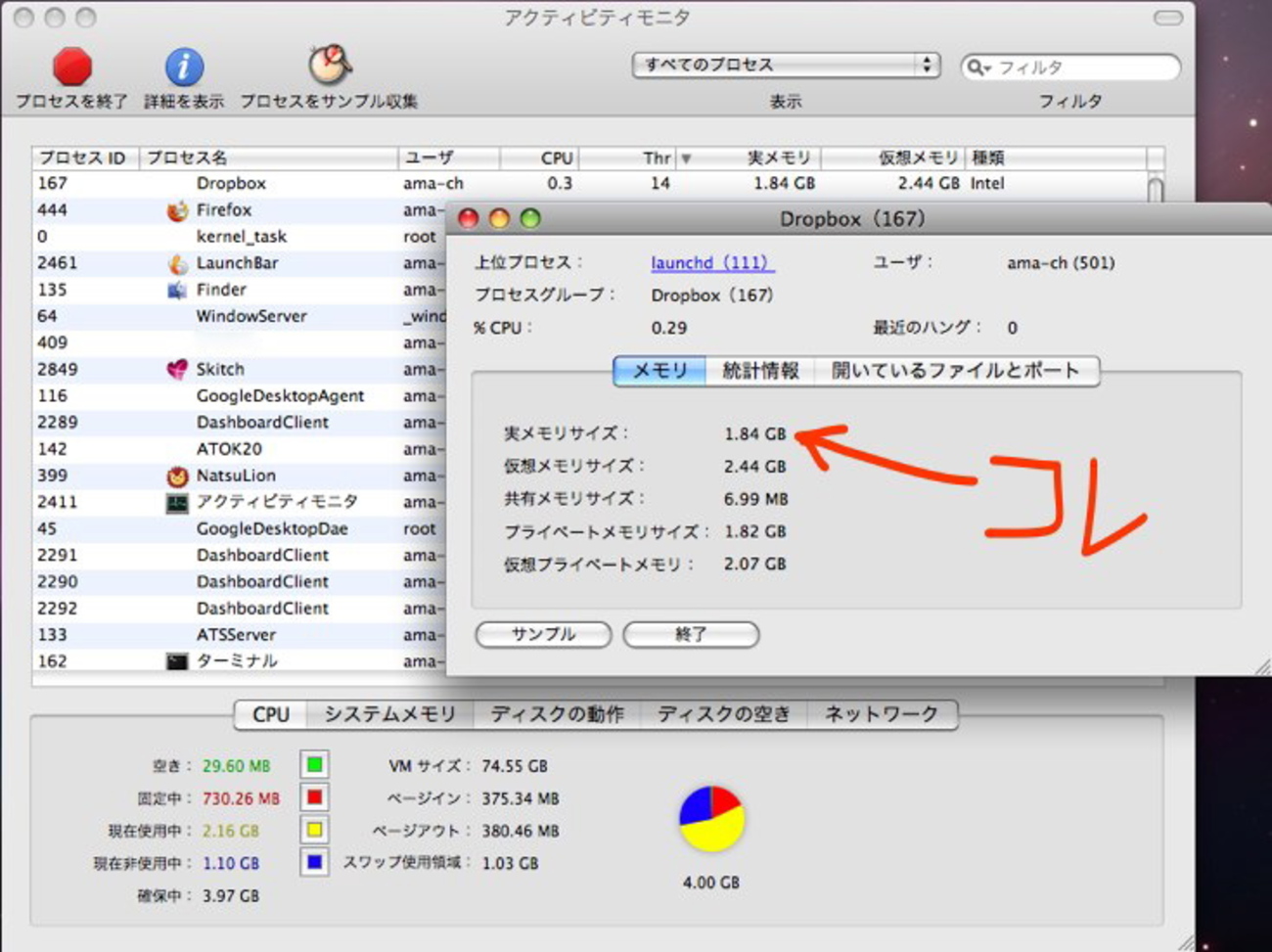Select the NatsuLion icon in process list
The image size is (1272, 952).
pyautogui.click(x=177, y=476)
